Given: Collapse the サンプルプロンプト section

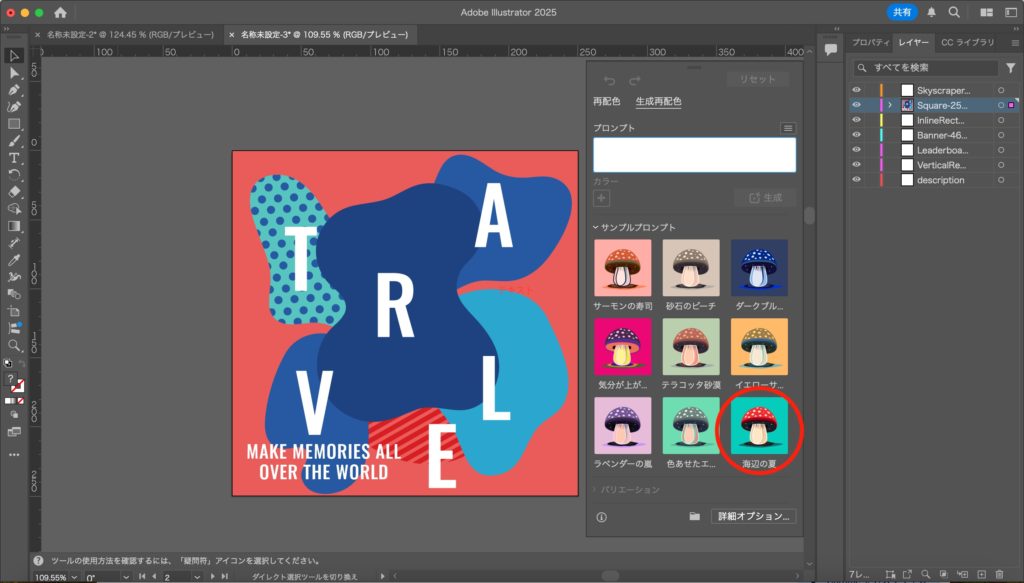Looking at the screenshot, I should click(x=597, y=227).
